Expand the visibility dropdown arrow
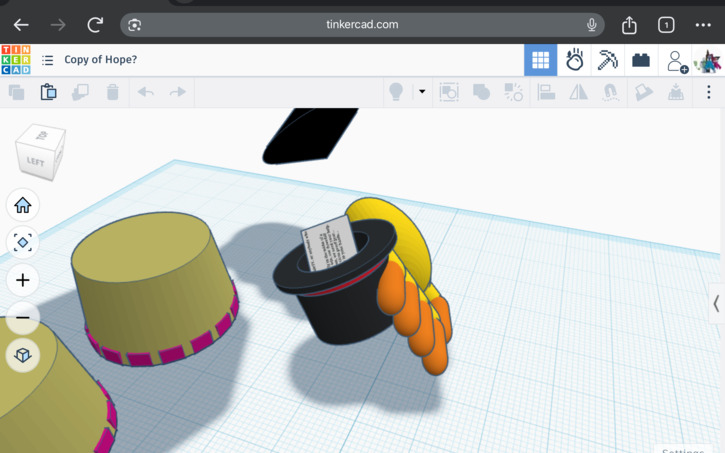Viewport: 725px width, 453px height. point(422,92)
